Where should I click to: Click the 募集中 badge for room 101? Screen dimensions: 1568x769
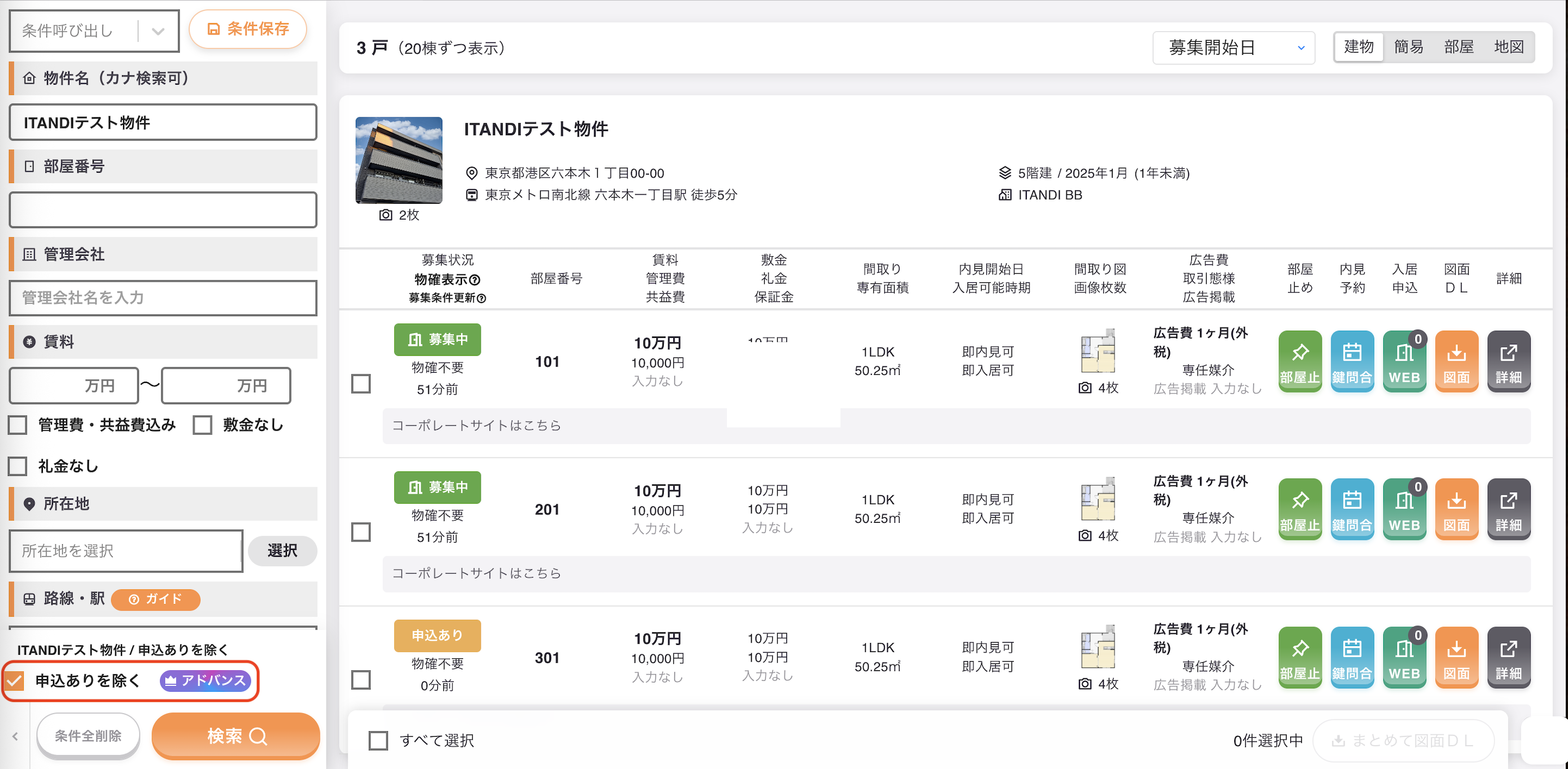(437, 339)
